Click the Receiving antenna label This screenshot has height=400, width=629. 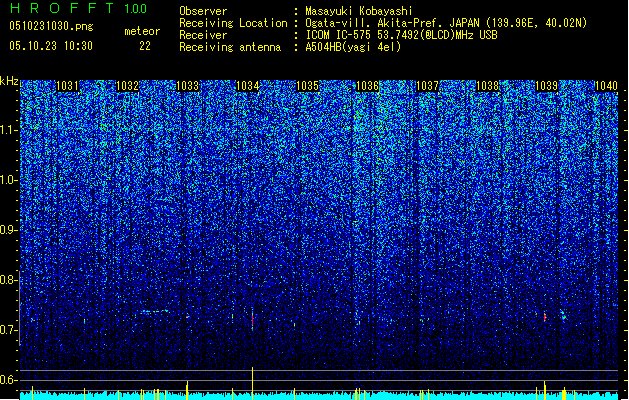pos(230,47)
